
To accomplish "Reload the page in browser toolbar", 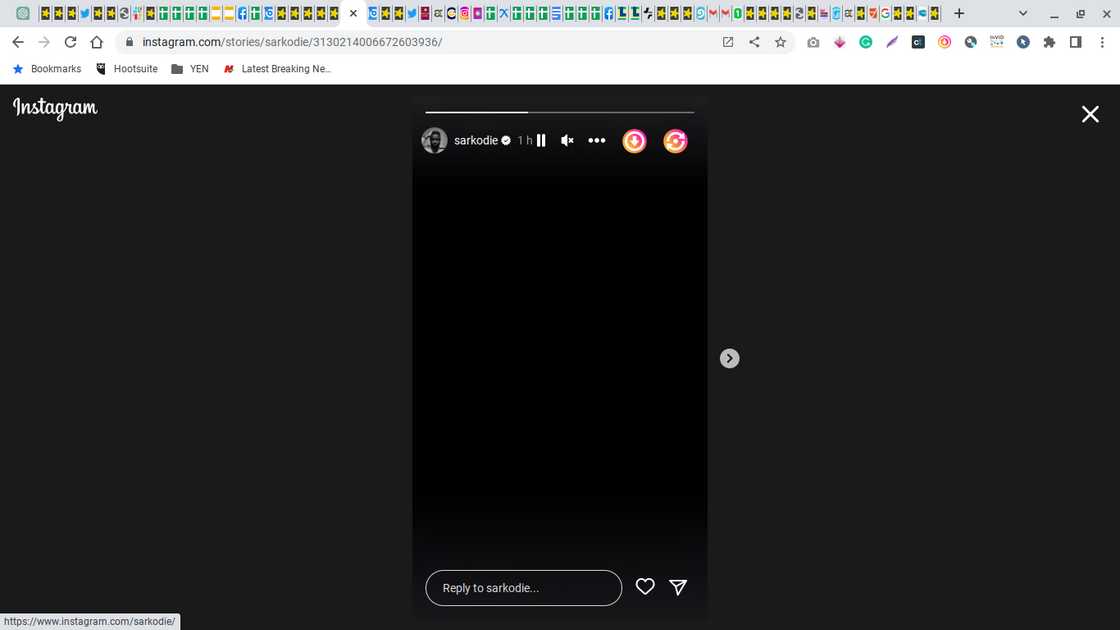I will click(70, 42).
